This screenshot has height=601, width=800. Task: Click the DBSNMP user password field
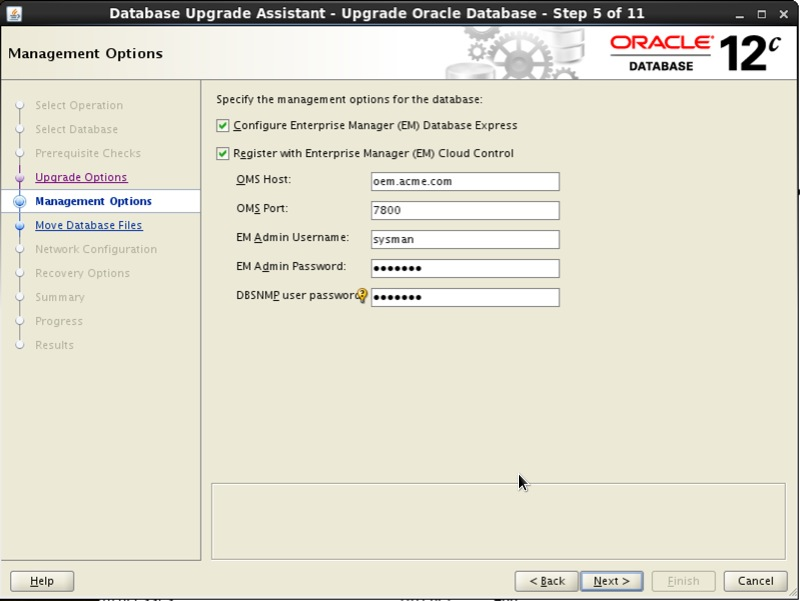click(465, 297)
